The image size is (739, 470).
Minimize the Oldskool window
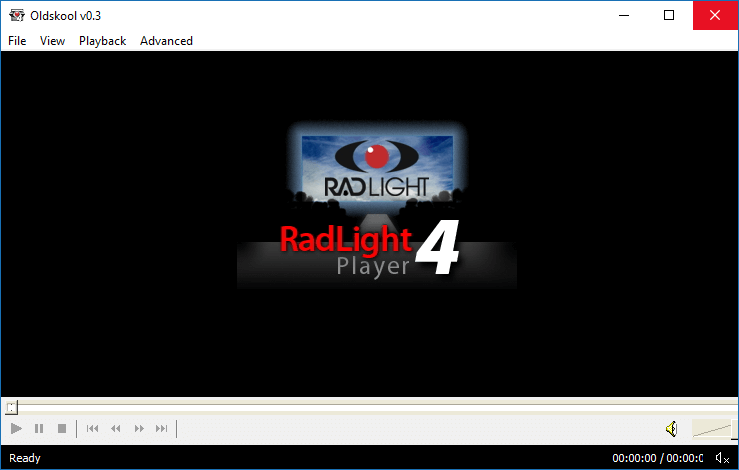624,16
